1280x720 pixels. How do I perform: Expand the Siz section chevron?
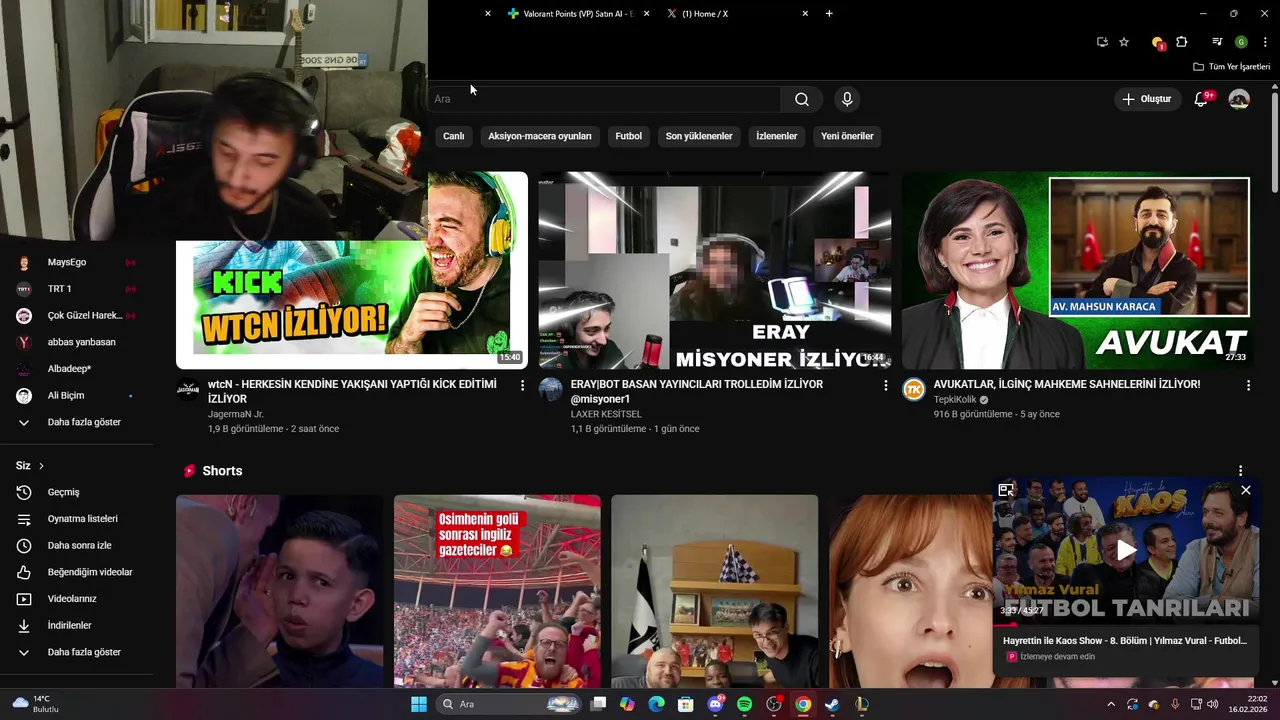41,466
